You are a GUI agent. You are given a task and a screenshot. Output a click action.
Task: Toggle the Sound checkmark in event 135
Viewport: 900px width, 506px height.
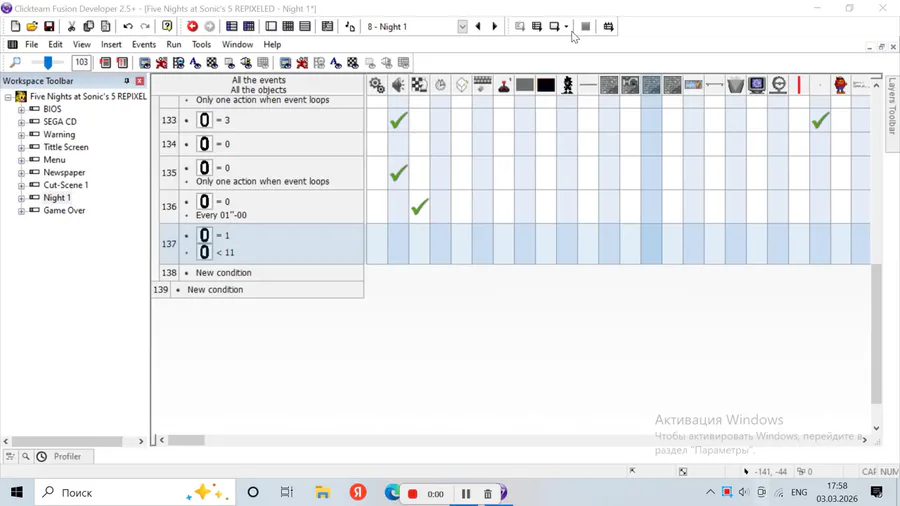click(398, 173)
